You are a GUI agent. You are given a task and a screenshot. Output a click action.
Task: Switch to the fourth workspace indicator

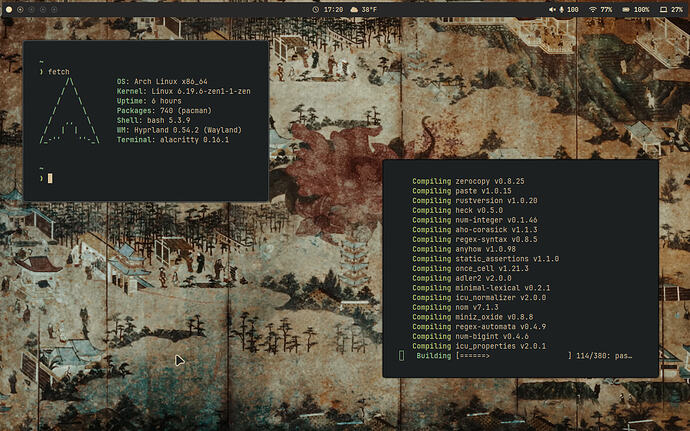(x=43, y=9)
